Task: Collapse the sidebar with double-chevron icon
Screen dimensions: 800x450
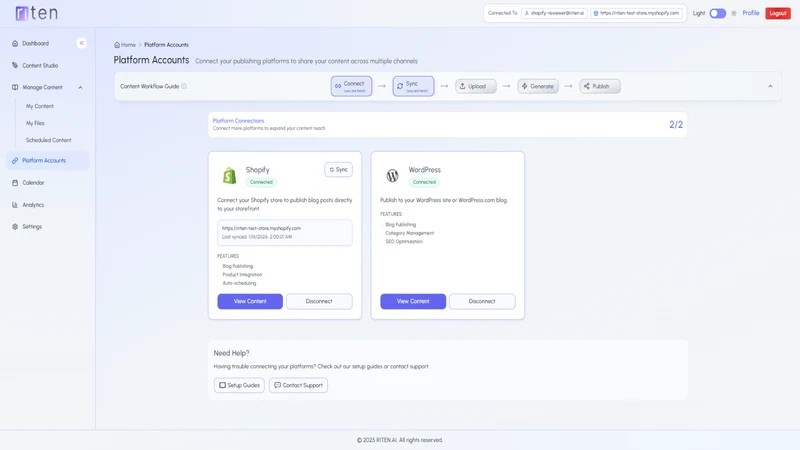Action: 82,43
